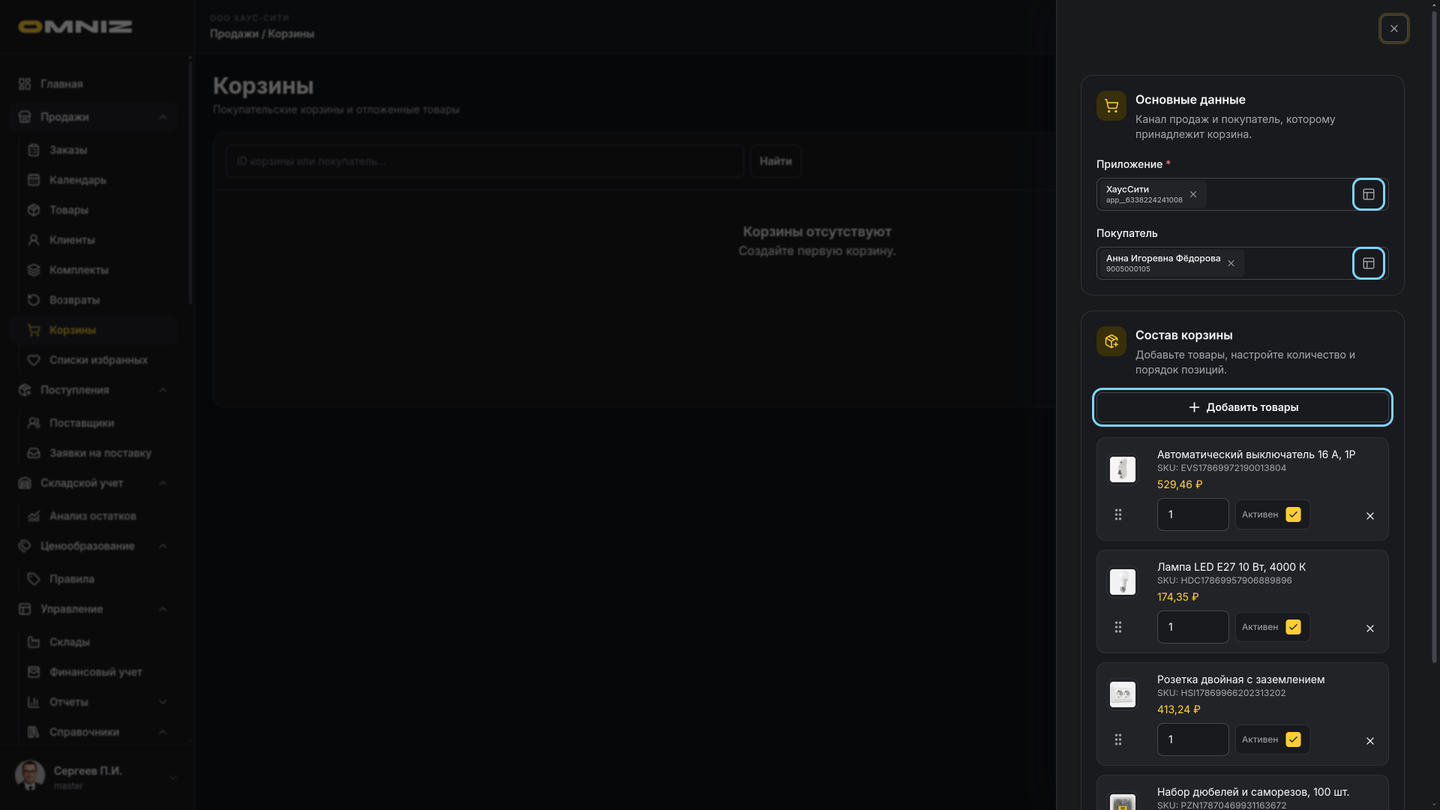Click the Основные данные heading
Screen dimensions: 1440x810
tap(1190, 100)
